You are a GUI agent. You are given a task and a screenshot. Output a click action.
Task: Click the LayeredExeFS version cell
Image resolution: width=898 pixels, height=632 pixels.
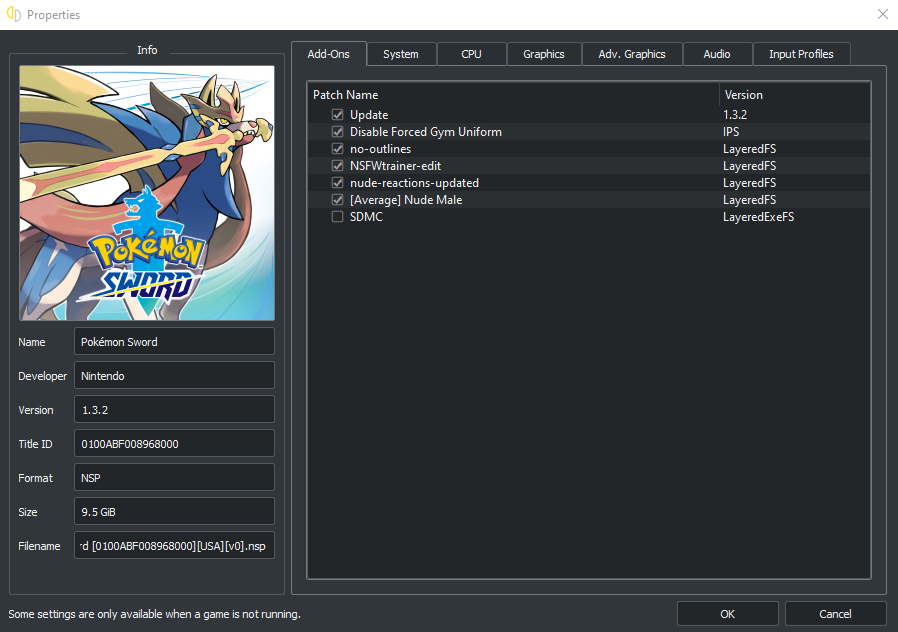758,217
